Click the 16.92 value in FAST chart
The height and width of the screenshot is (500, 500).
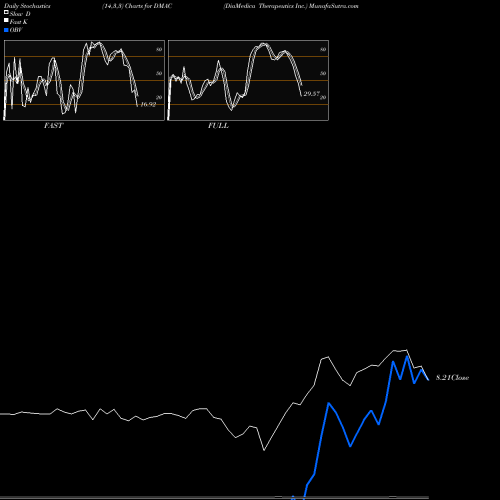click(x=148, y=104)
